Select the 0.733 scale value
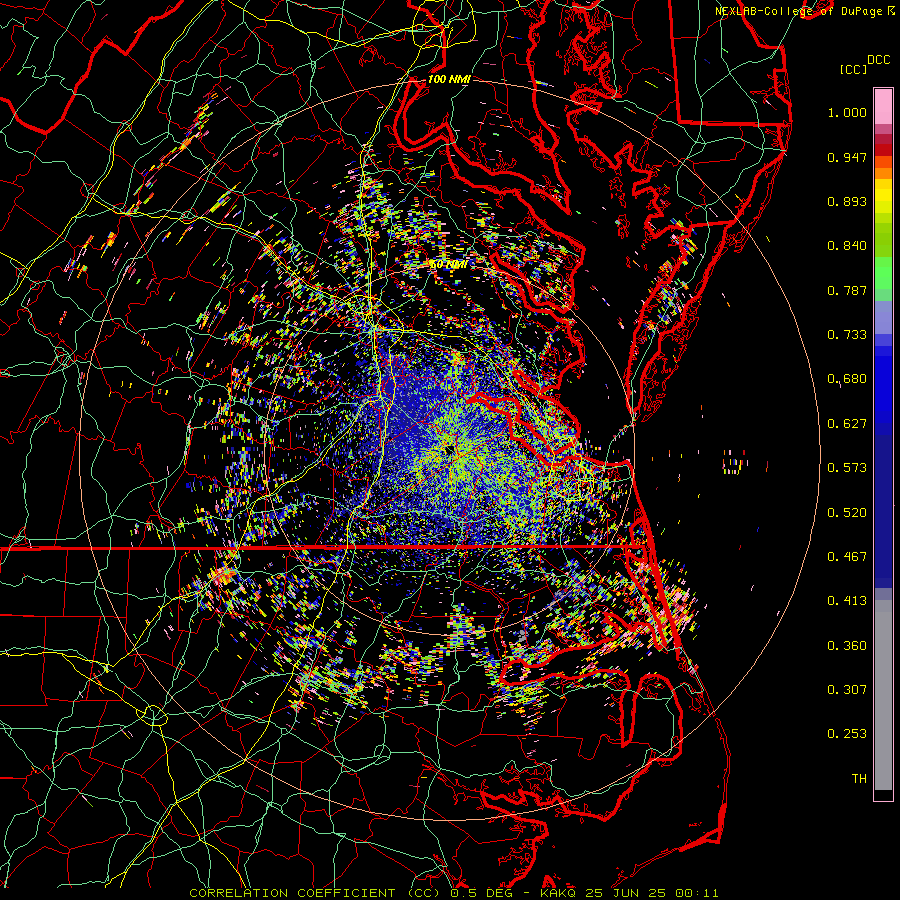Viewport: 900px width, 900px height. tap(847, 335)
